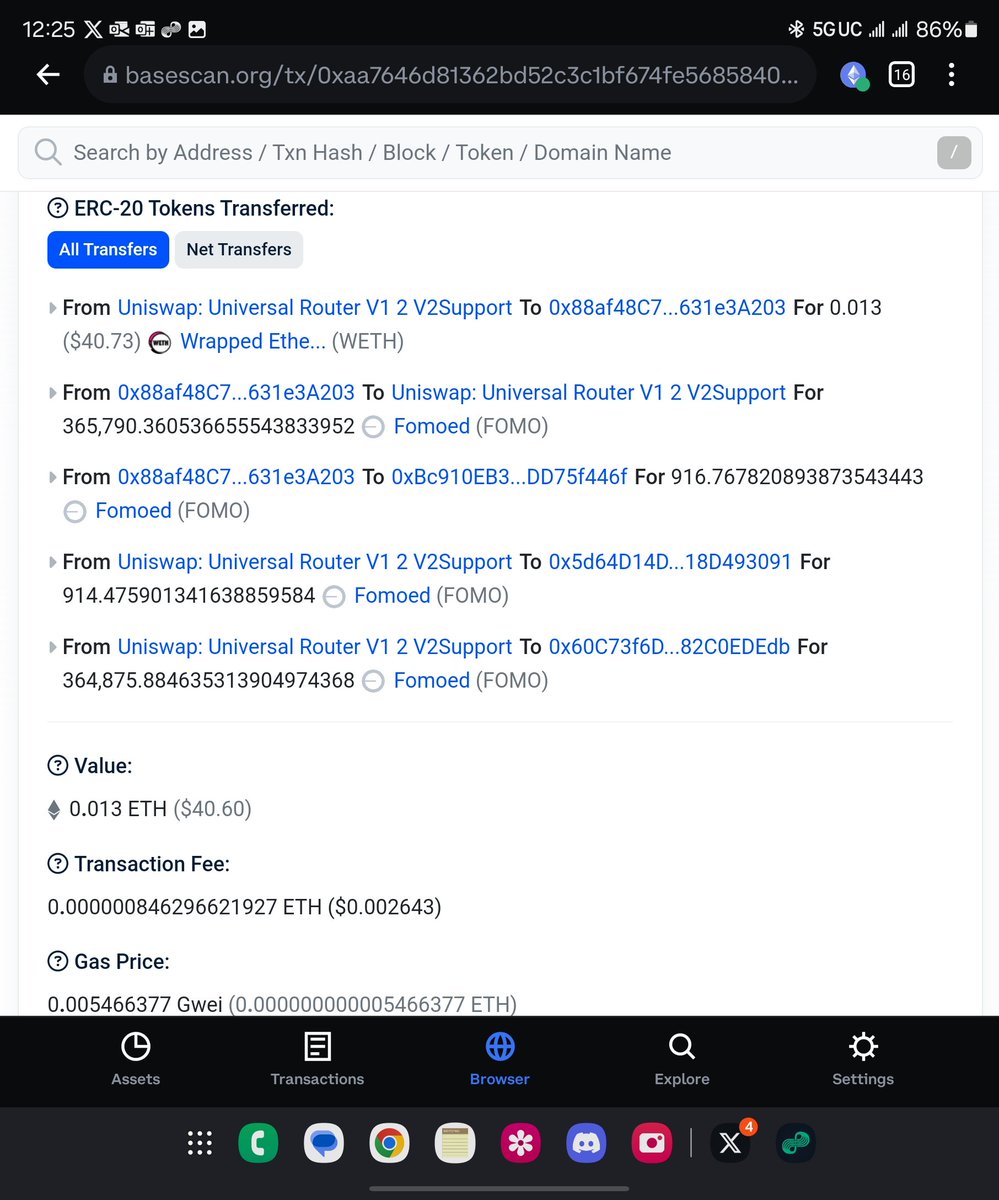Open the Notes app in the dock

455,1143
